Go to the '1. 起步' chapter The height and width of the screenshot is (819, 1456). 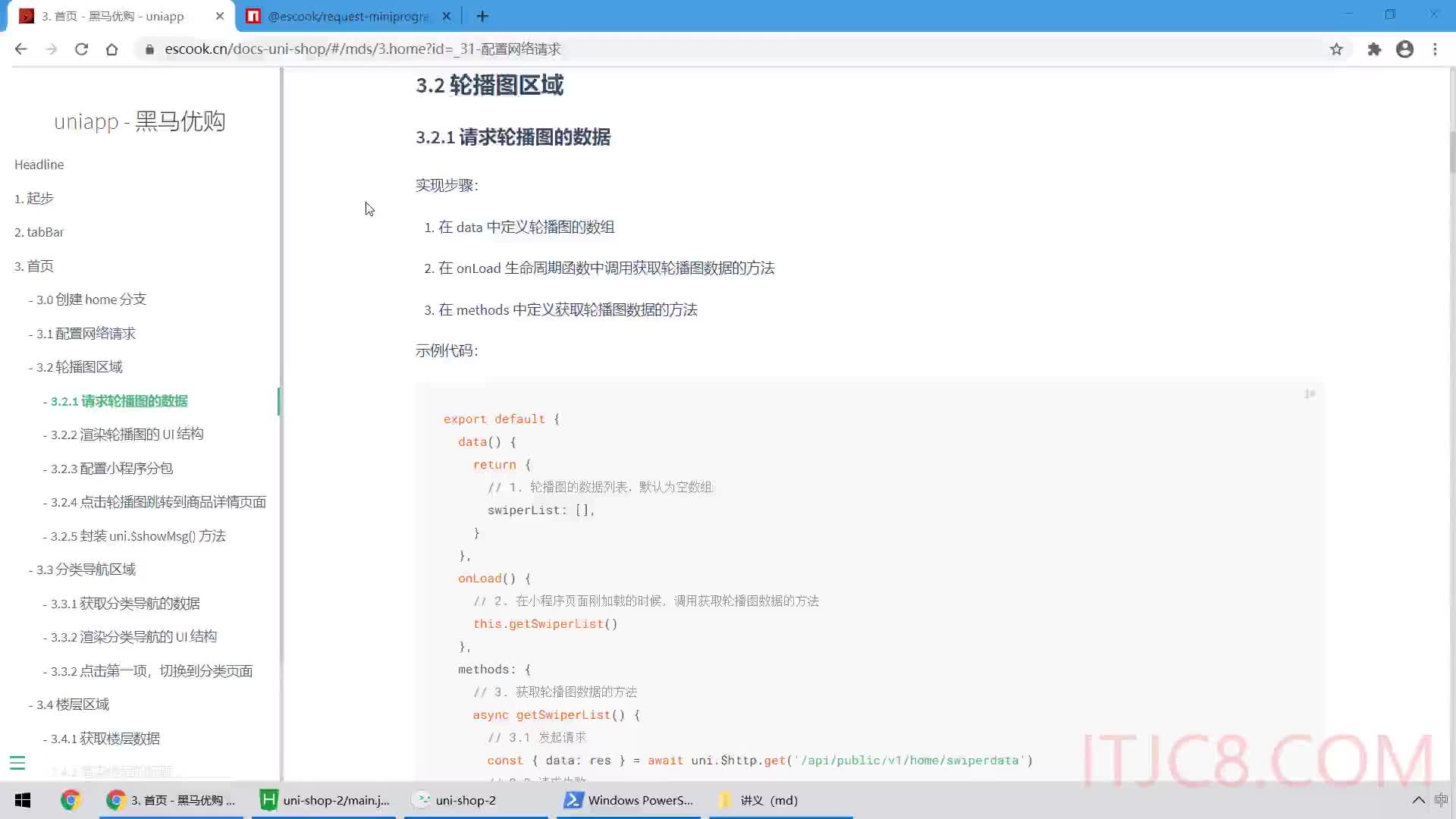click(x=33, y=199)
